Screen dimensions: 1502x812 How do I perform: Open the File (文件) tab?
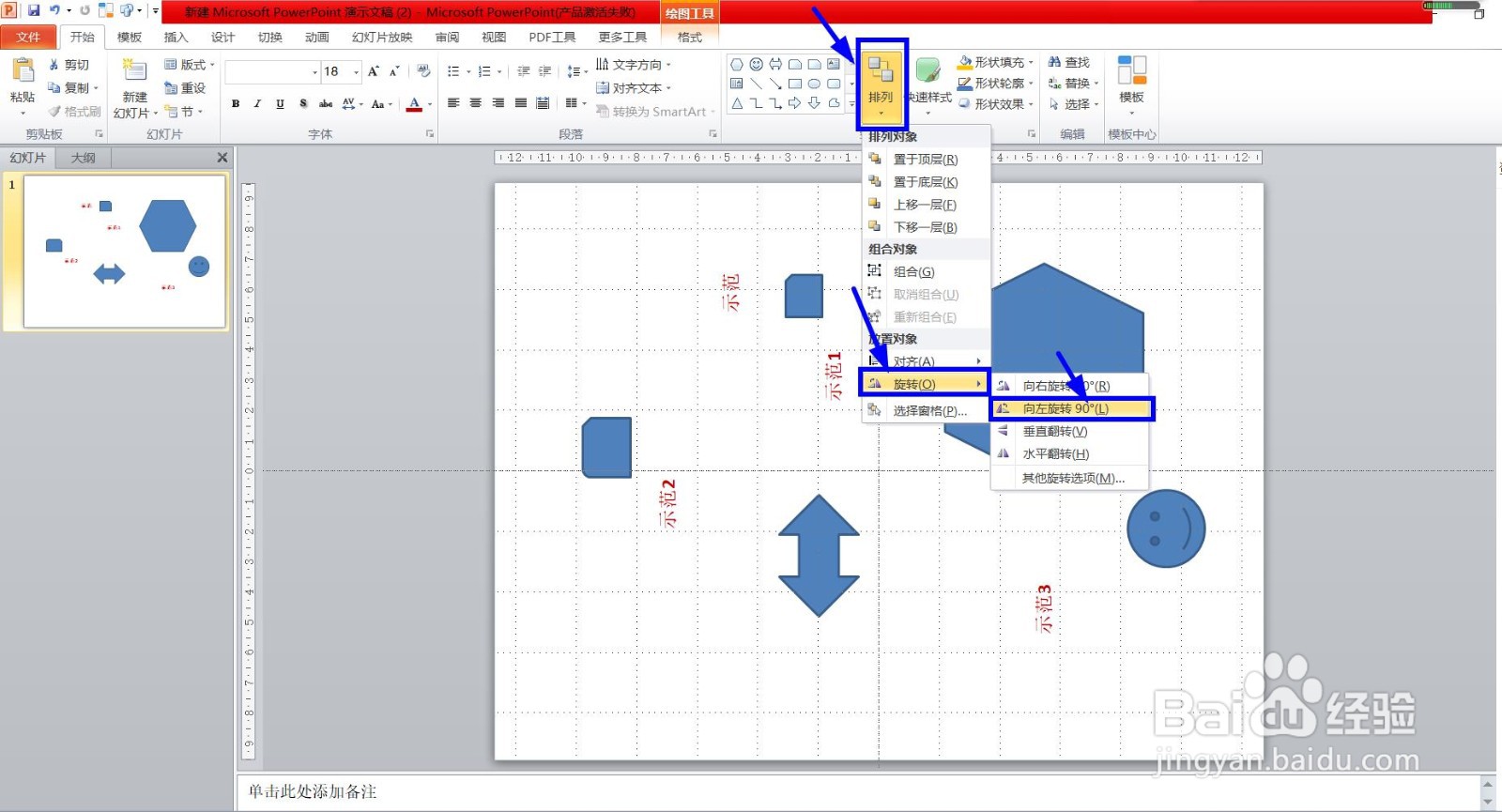pyautogui.click(x=28, y=37)
